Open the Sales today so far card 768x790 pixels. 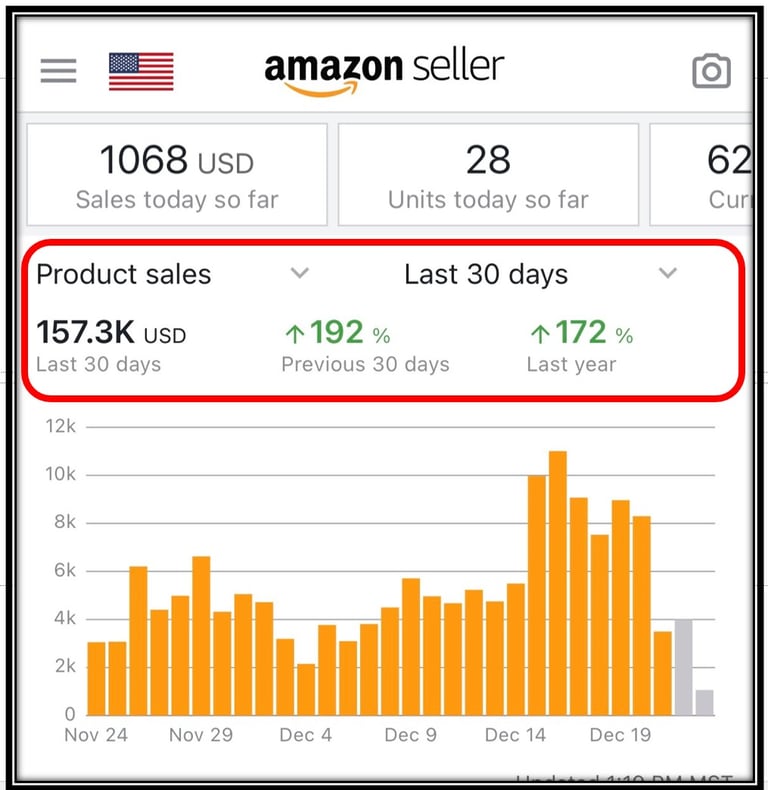[177, 175]
